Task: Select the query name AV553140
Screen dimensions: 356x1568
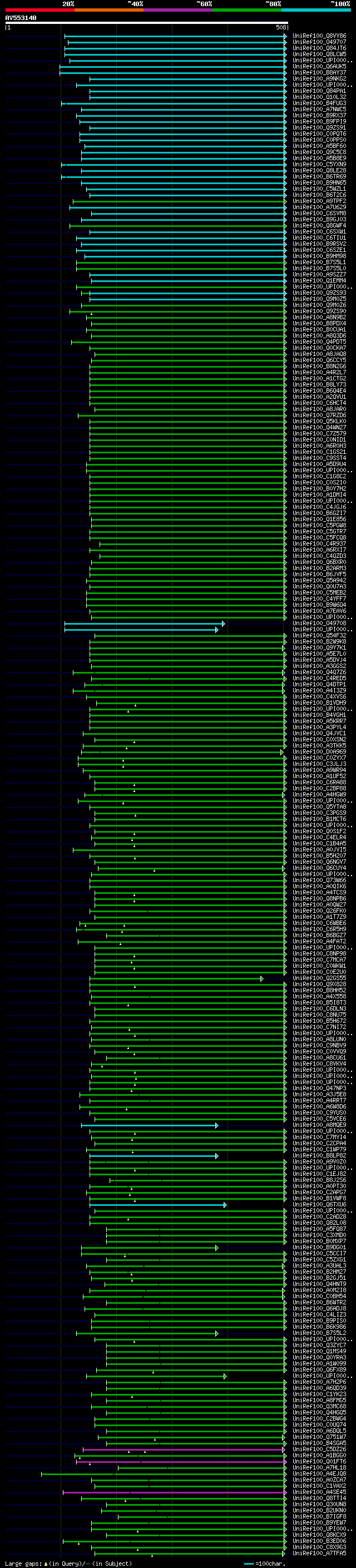Action: pos(21,18)
